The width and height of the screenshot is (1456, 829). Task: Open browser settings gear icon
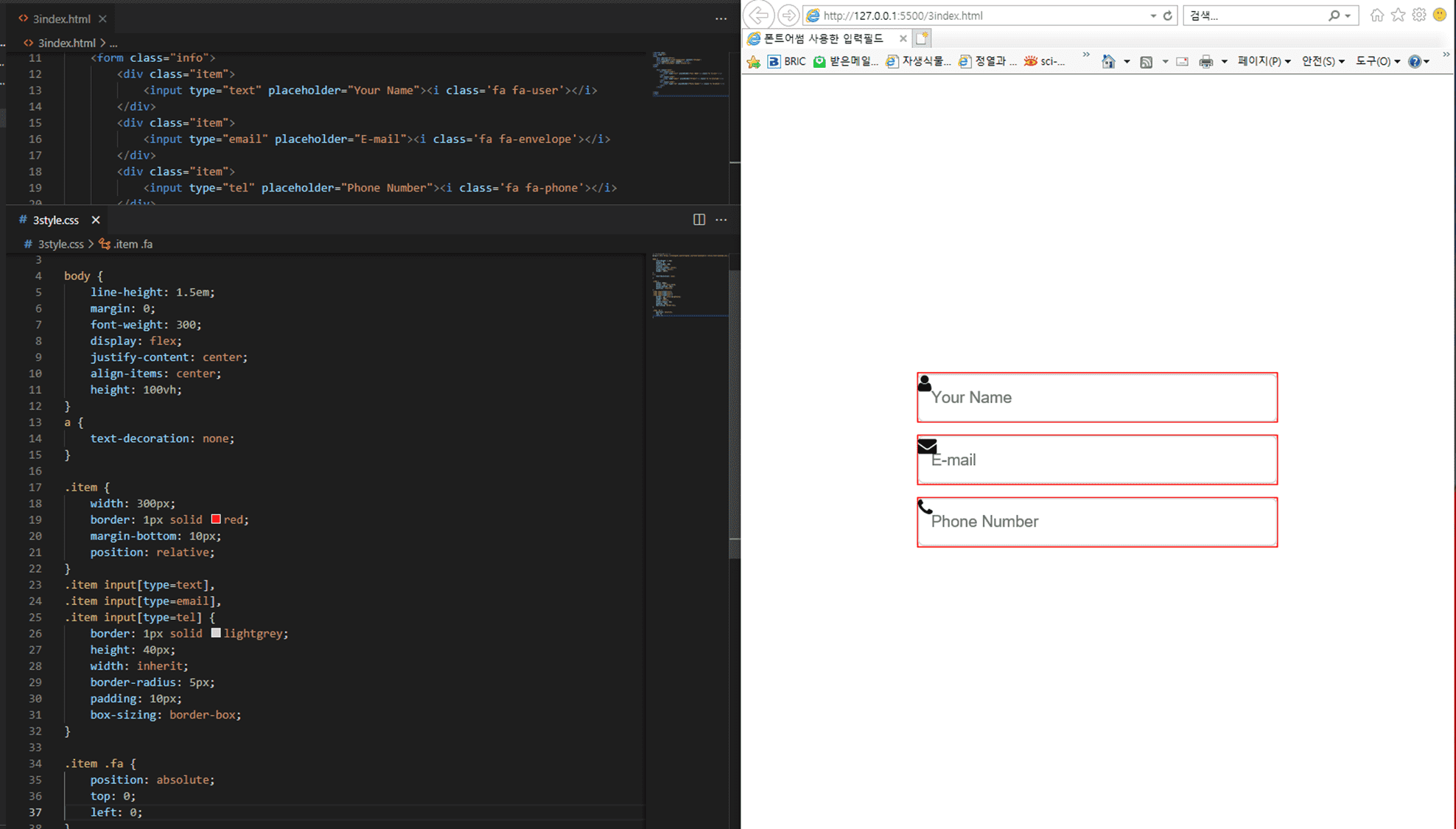pyautogui.click(x=1419, y=15)
